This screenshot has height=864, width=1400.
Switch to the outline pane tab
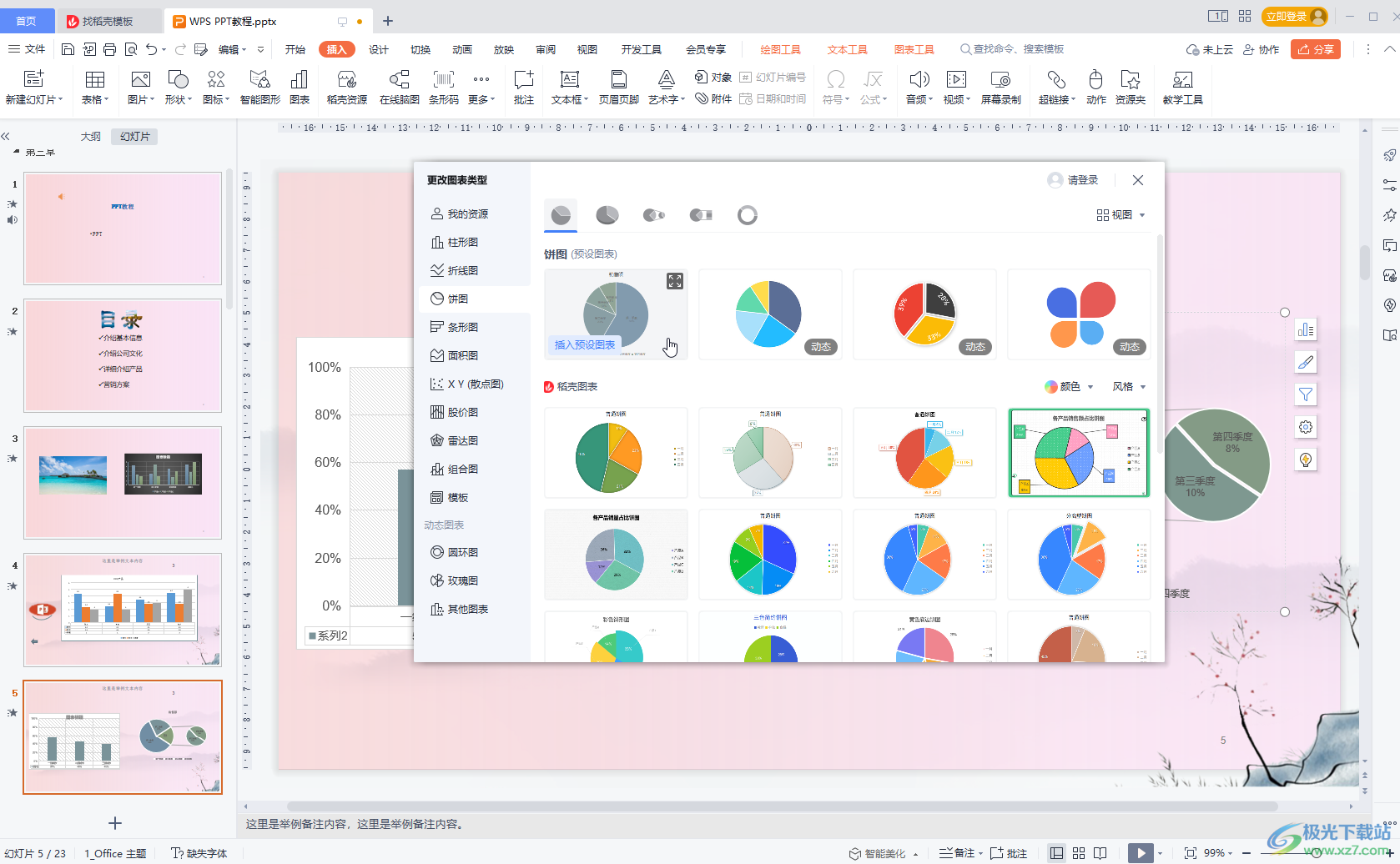point(91,136)
